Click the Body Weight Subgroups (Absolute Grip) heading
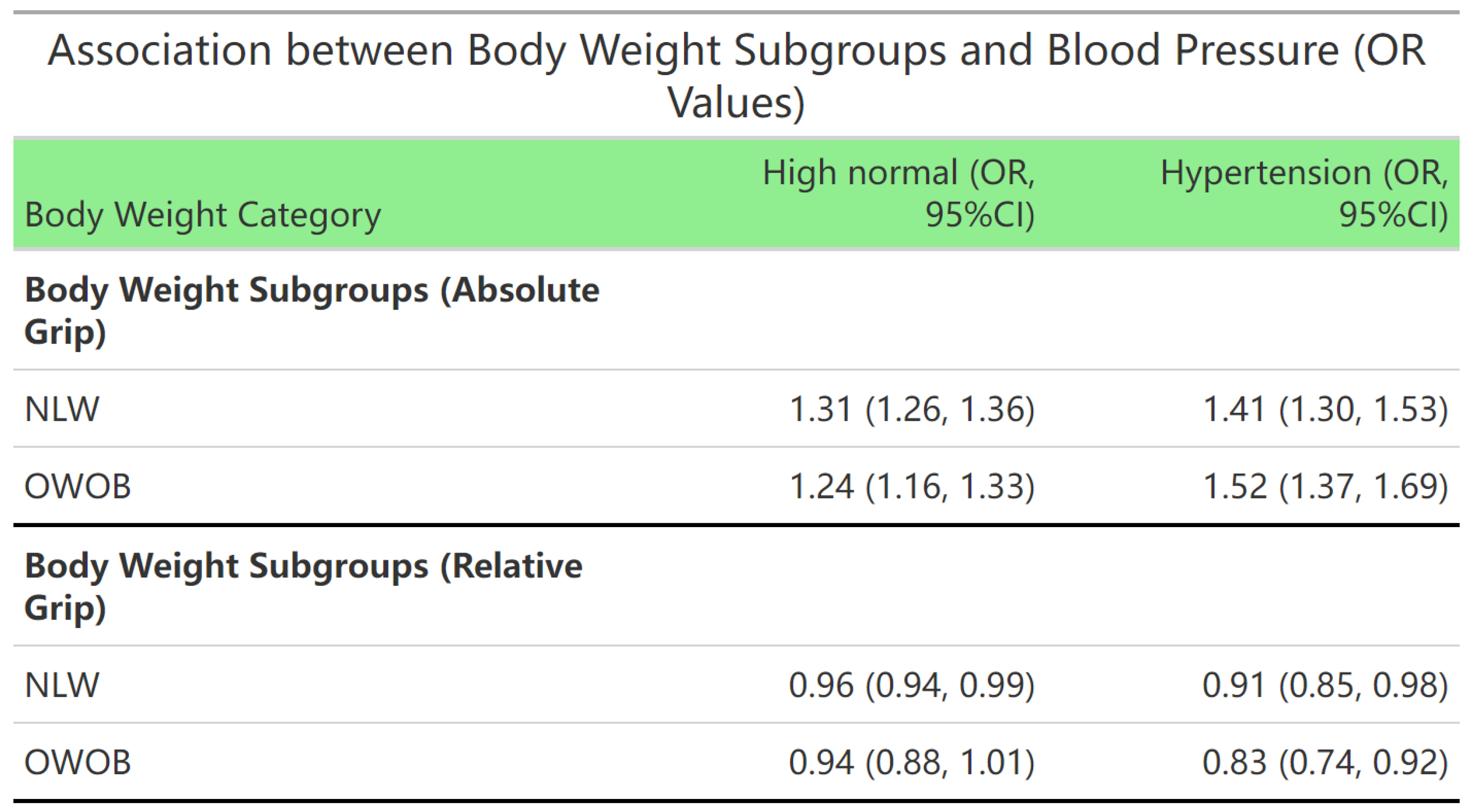The image size is (1469, 812). click(311, 310)
